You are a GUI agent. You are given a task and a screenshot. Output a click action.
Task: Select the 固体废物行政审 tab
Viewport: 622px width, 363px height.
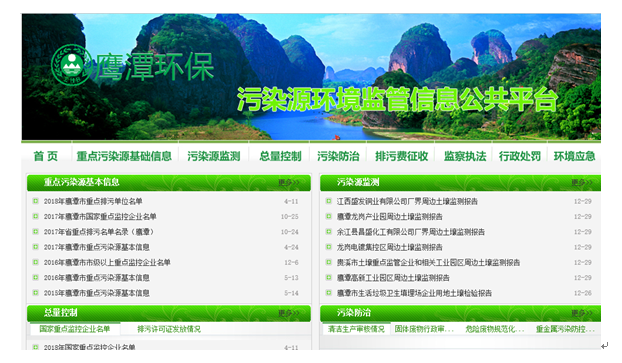[x=424, y=329]
